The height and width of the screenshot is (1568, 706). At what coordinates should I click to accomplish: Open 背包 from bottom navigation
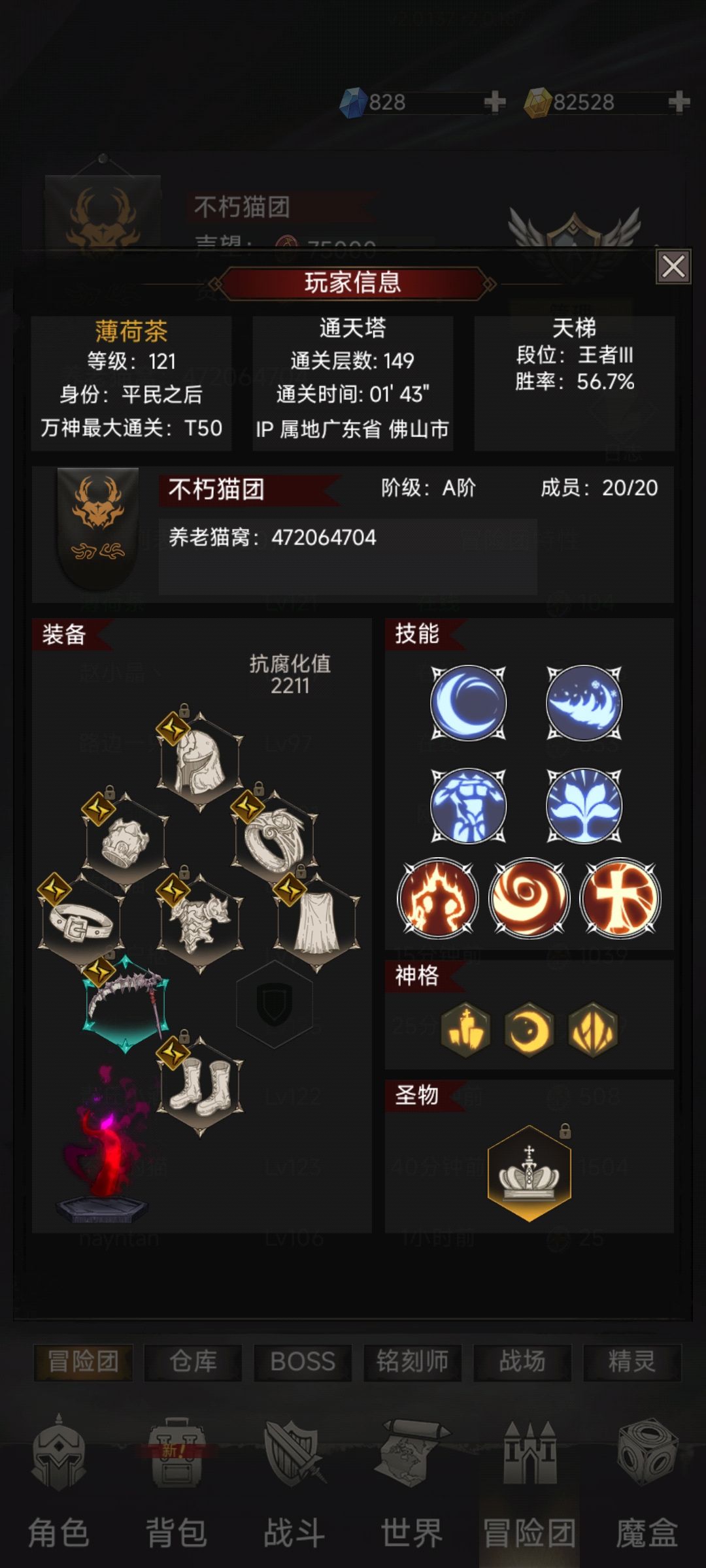tap(176, 1483)
